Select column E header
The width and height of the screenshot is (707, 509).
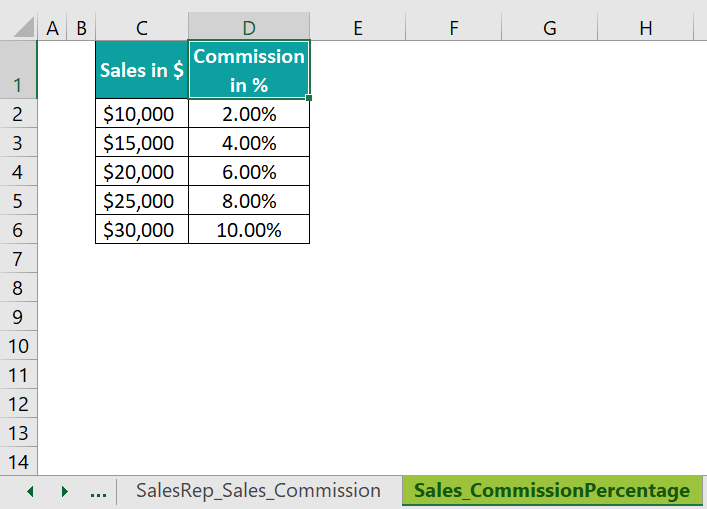point(358,28)
